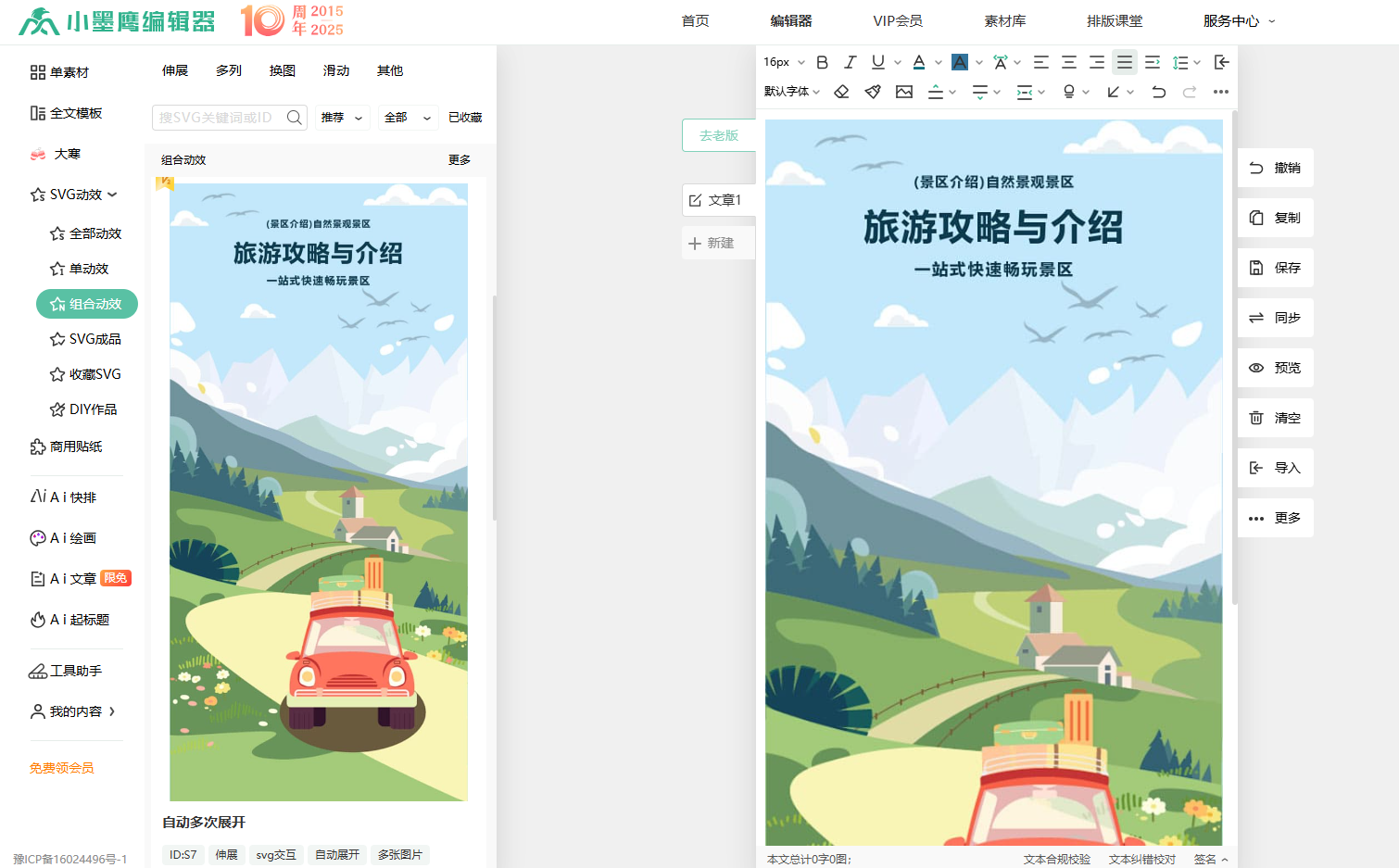Toggle bold formatting in the editor toolbar
The height and width of the screenshot is (868, 1399).
point(822,62)
